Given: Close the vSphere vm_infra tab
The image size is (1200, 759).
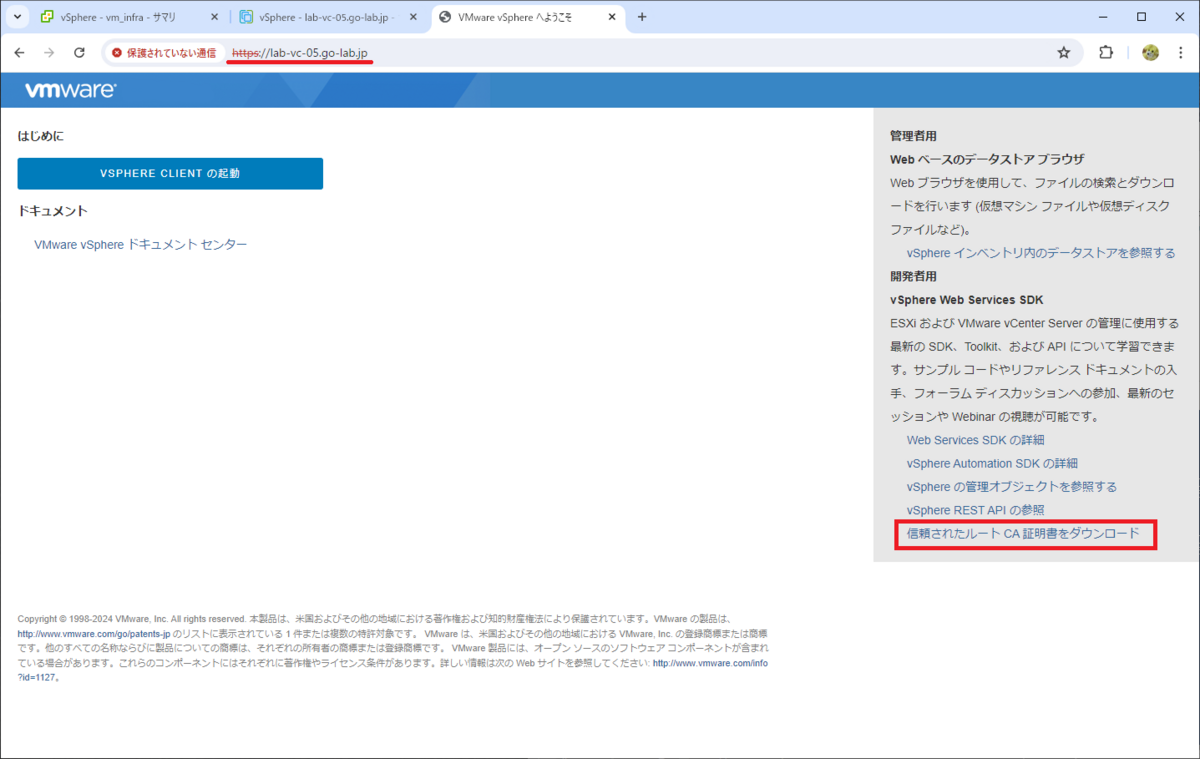Looking at the screenshot, I should pos(214,18).
